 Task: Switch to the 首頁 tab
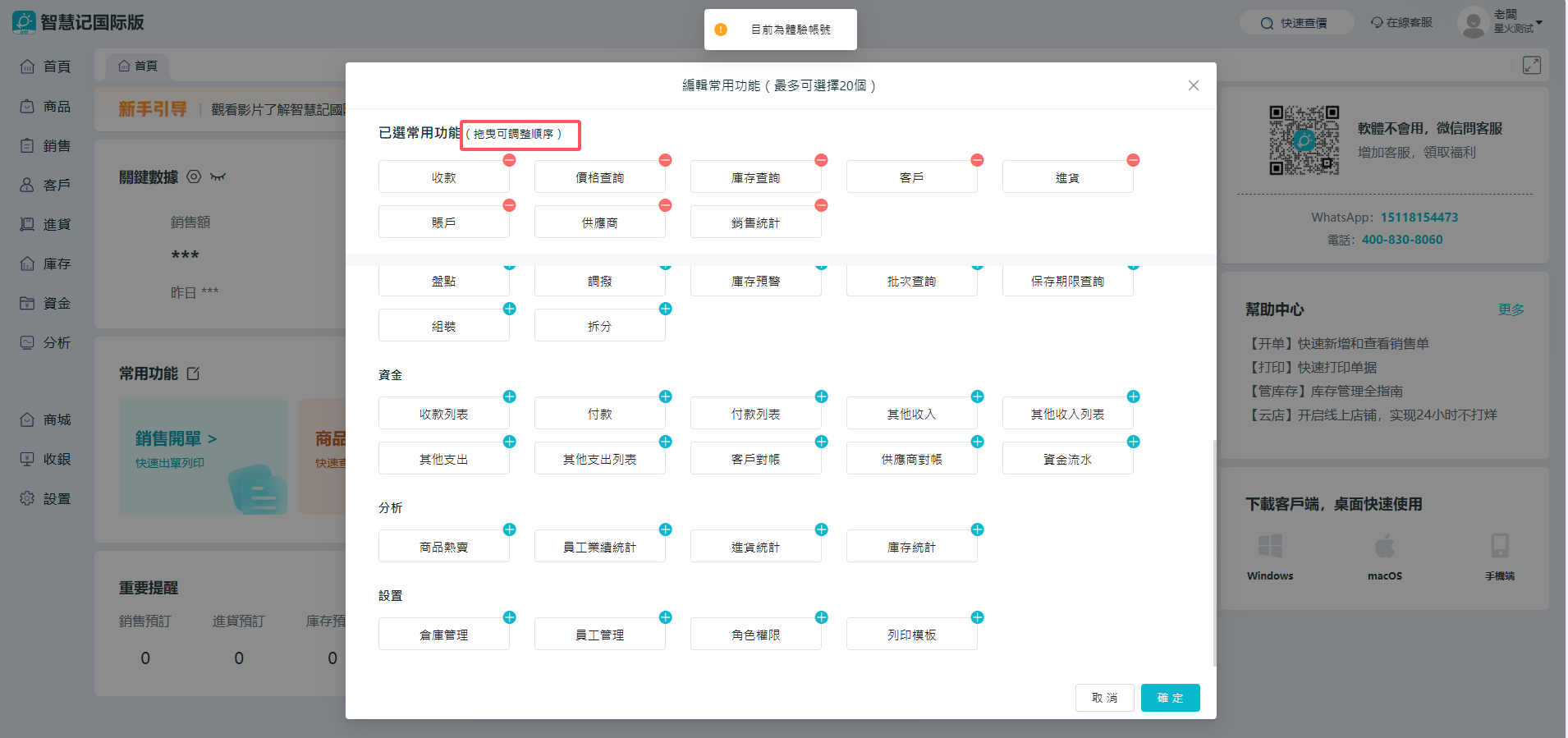(x=138, y=66)
